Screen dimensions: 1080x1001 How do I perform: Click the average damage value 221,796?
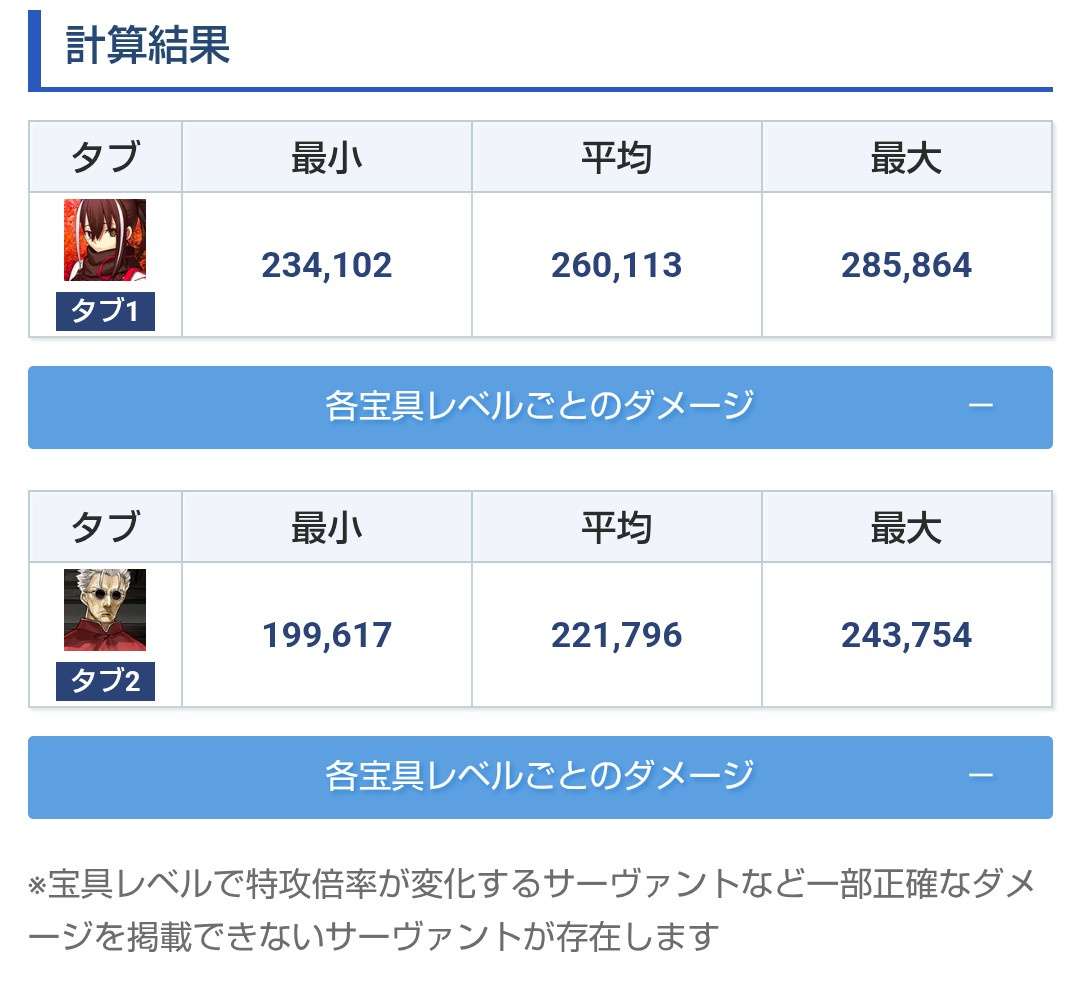(x=616, y=635)
